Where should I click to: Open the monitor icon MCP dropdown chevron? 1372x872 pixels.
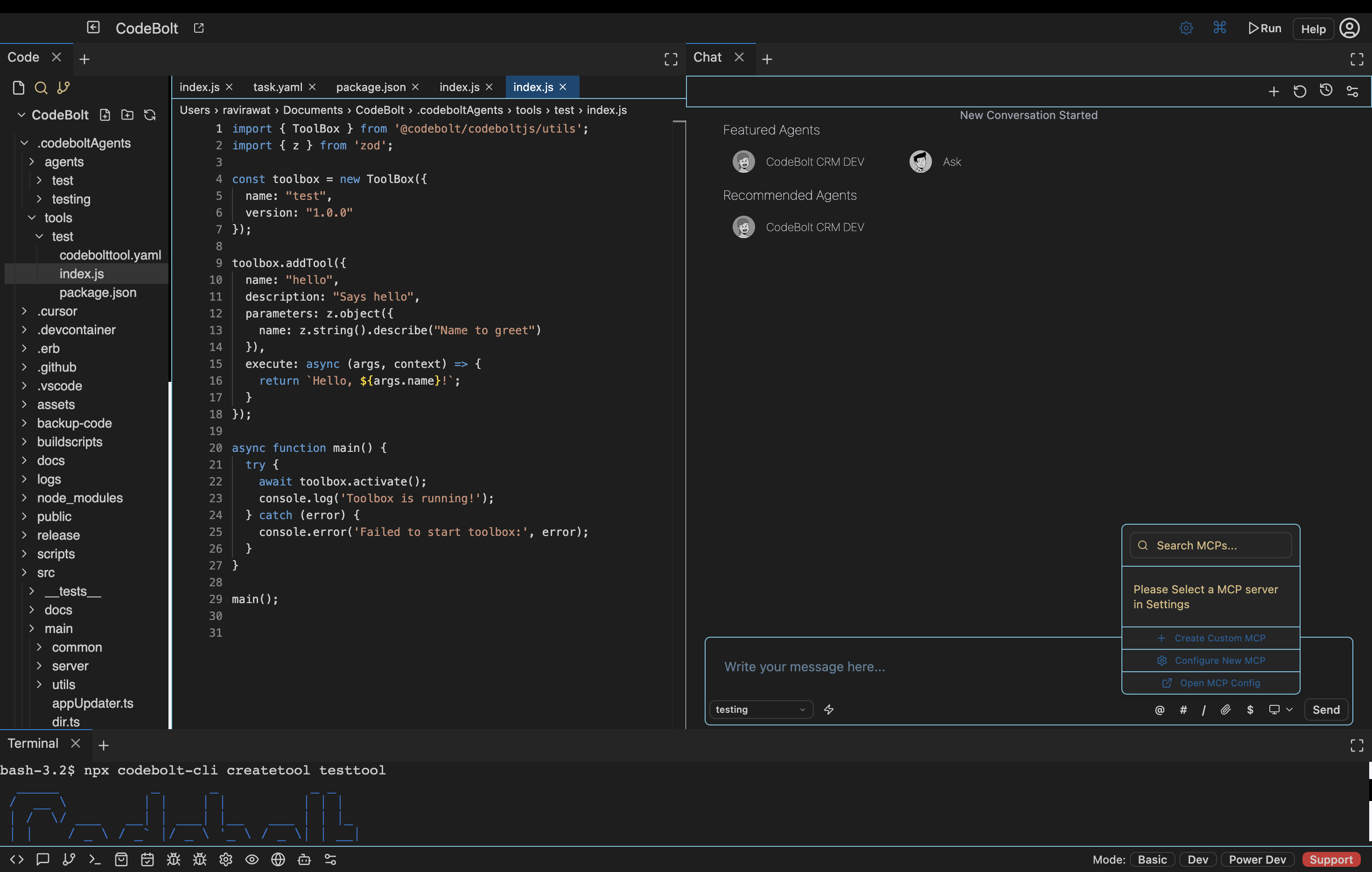[1289, 710]
